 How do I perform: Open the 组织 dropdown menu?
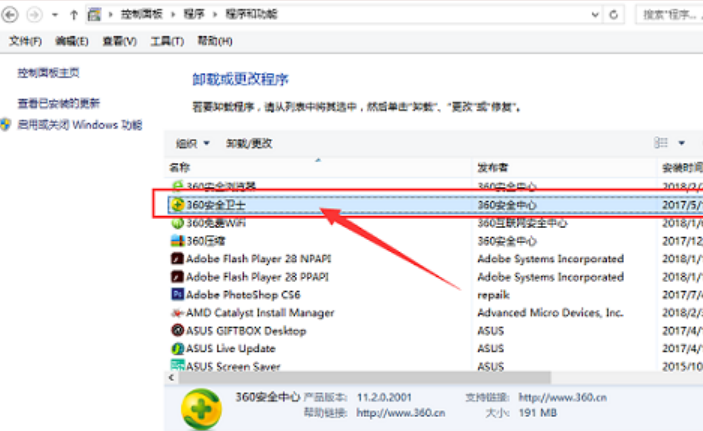[192, 143]
